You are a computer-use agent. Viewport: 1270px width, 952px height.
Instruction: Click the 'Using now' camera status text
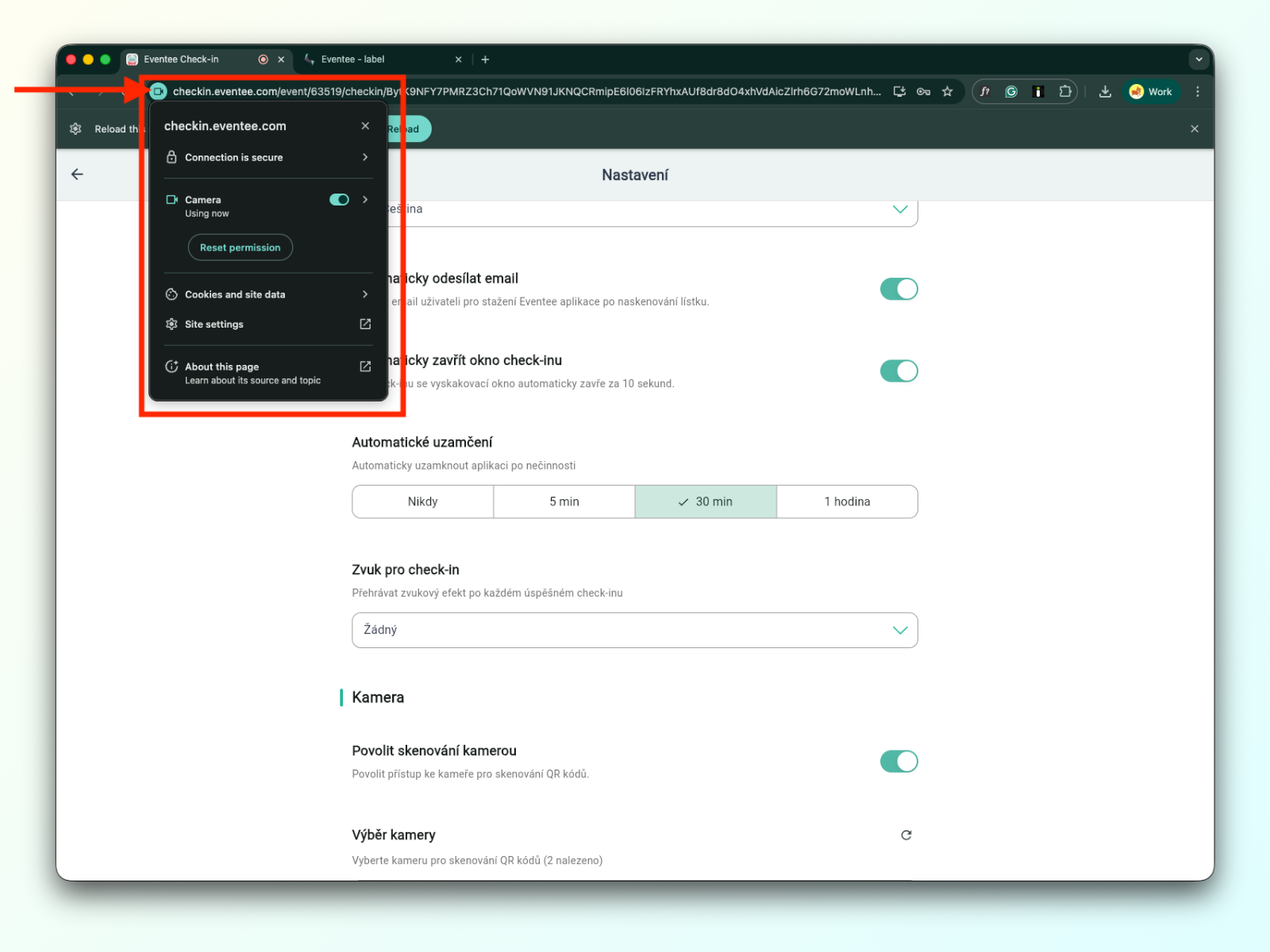(x=207, y=213)
